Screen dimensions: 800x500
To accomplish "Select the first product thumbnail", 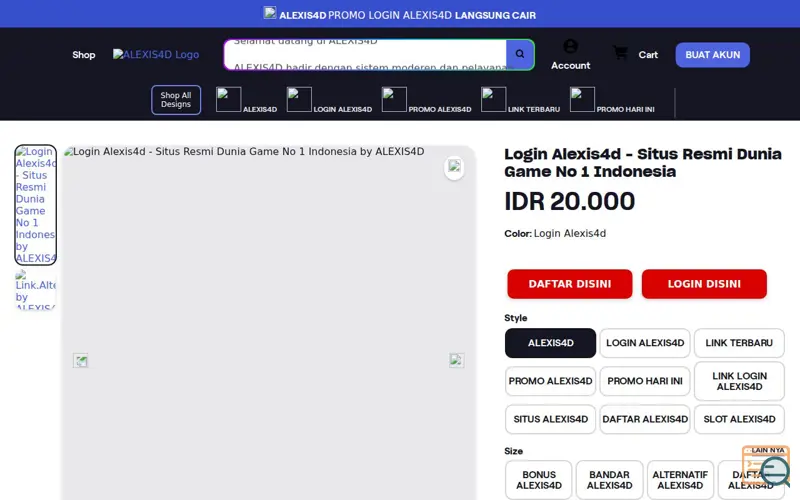I will 36,205.
